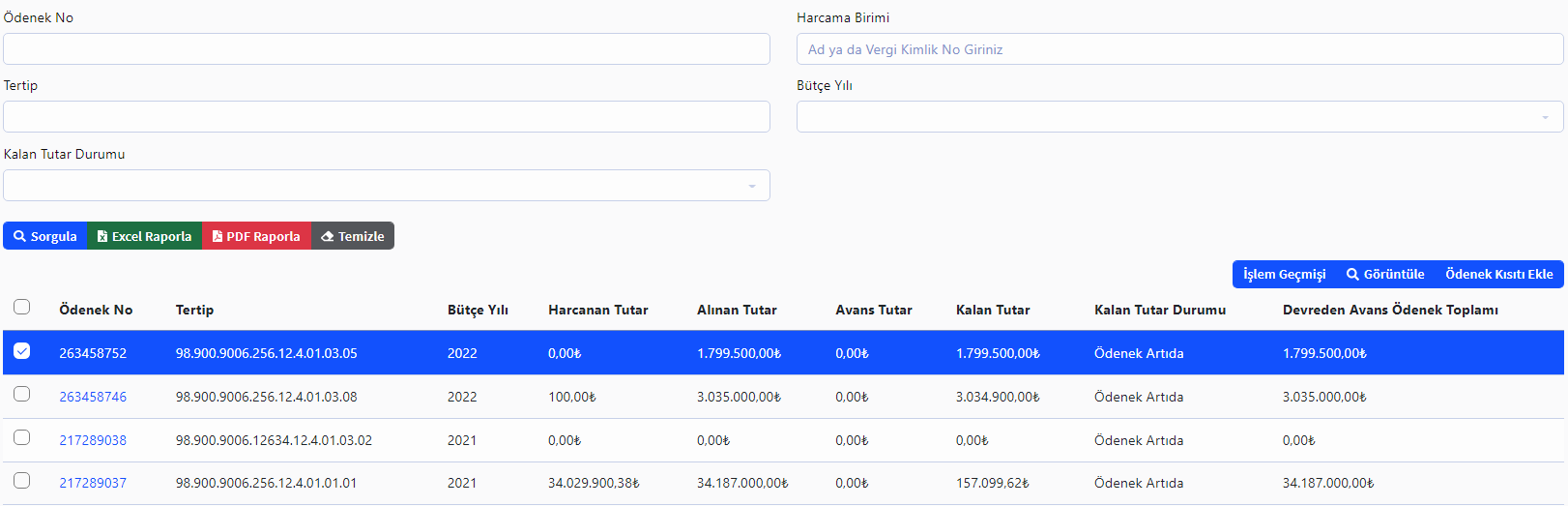
Task: Expand the Bütçe Yılı dropdown
Action: 1179,117
